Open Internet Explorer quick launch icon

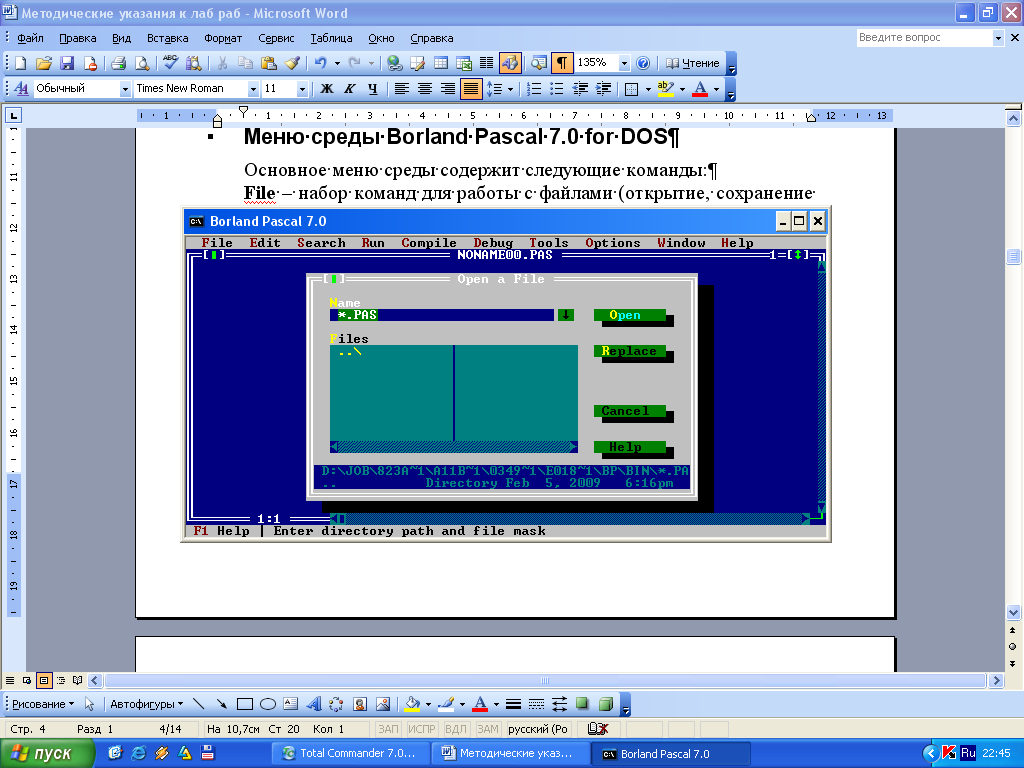pyautogui.click(x=138, y=753)
